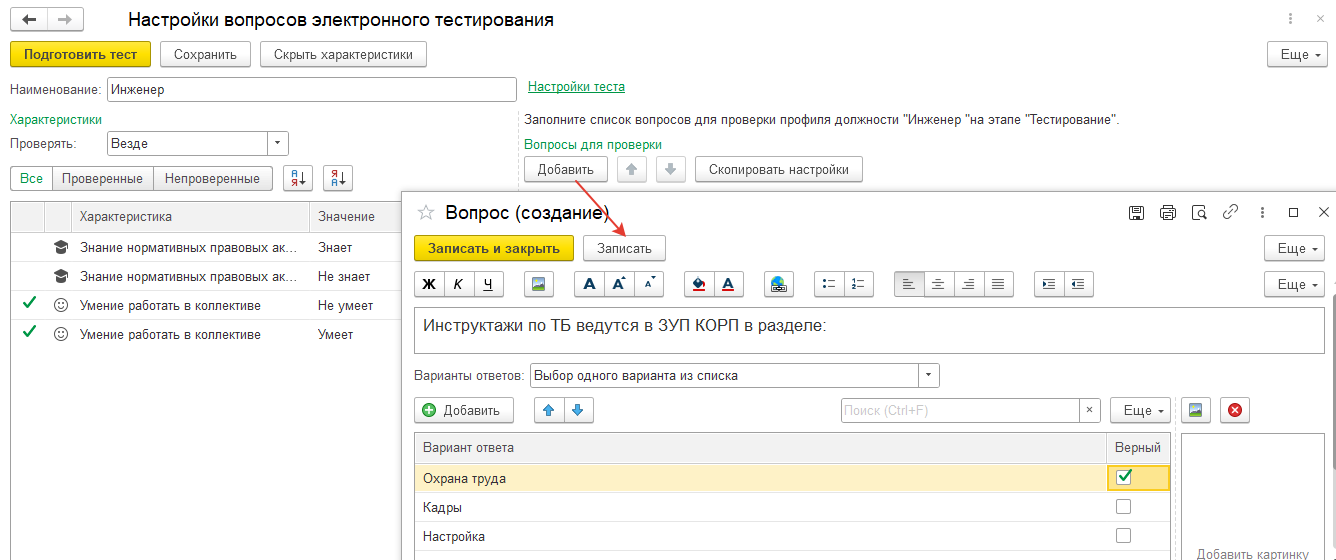Clear the answers search field

tap(1090, 410)
